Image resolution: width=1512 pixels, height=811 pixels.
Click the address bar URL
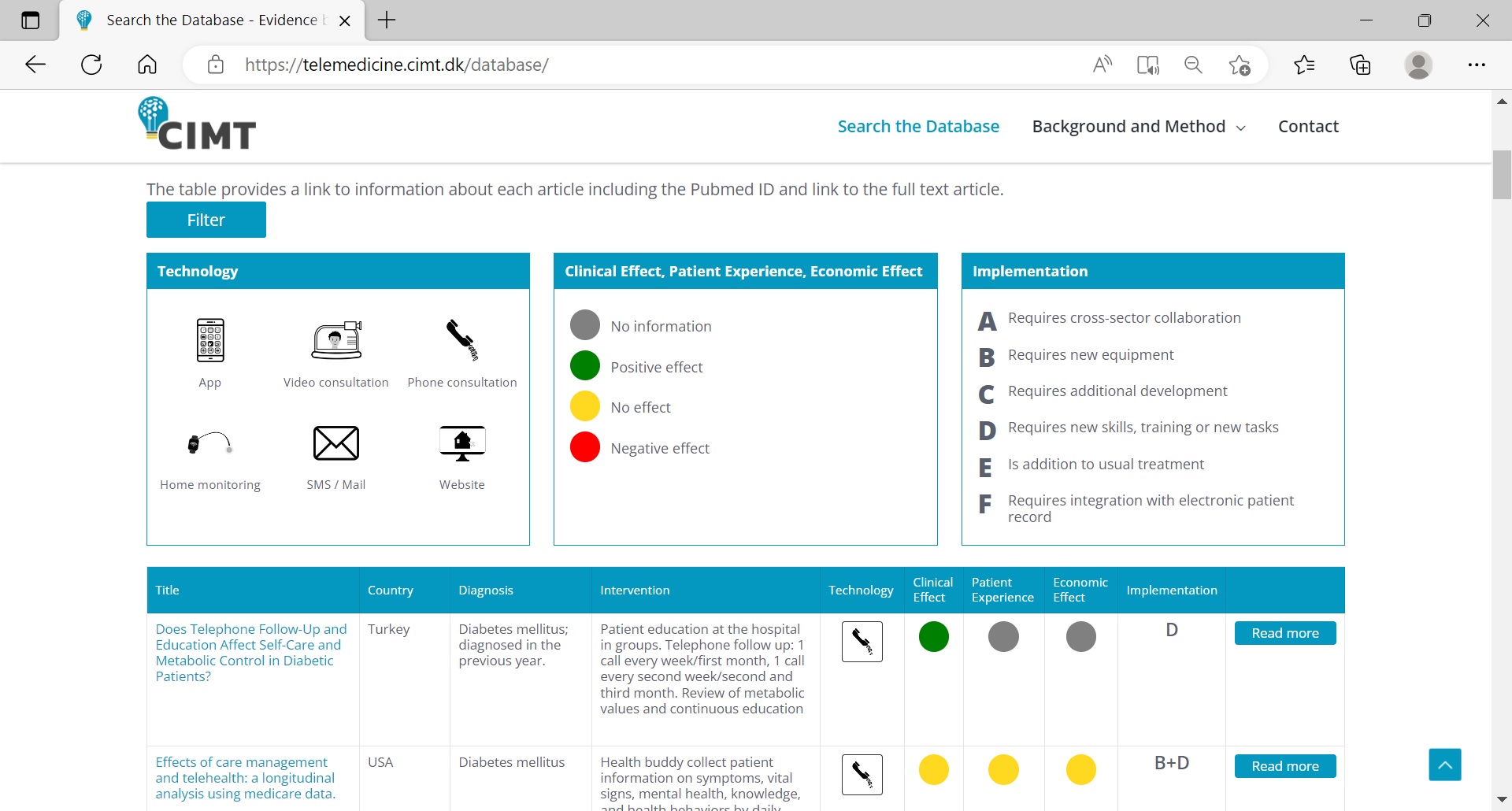(x=397, y=65)
